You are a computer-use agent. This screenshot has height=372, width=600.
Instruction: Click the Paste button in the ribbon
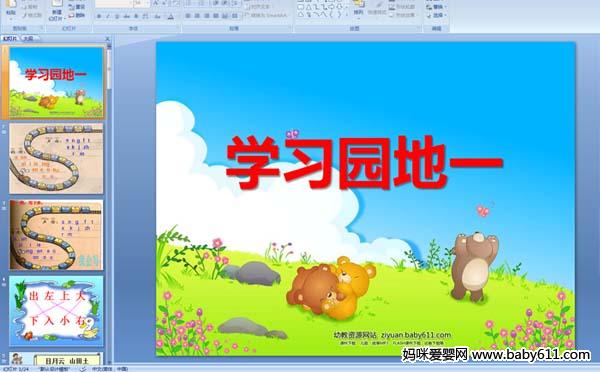click(11, 10)
